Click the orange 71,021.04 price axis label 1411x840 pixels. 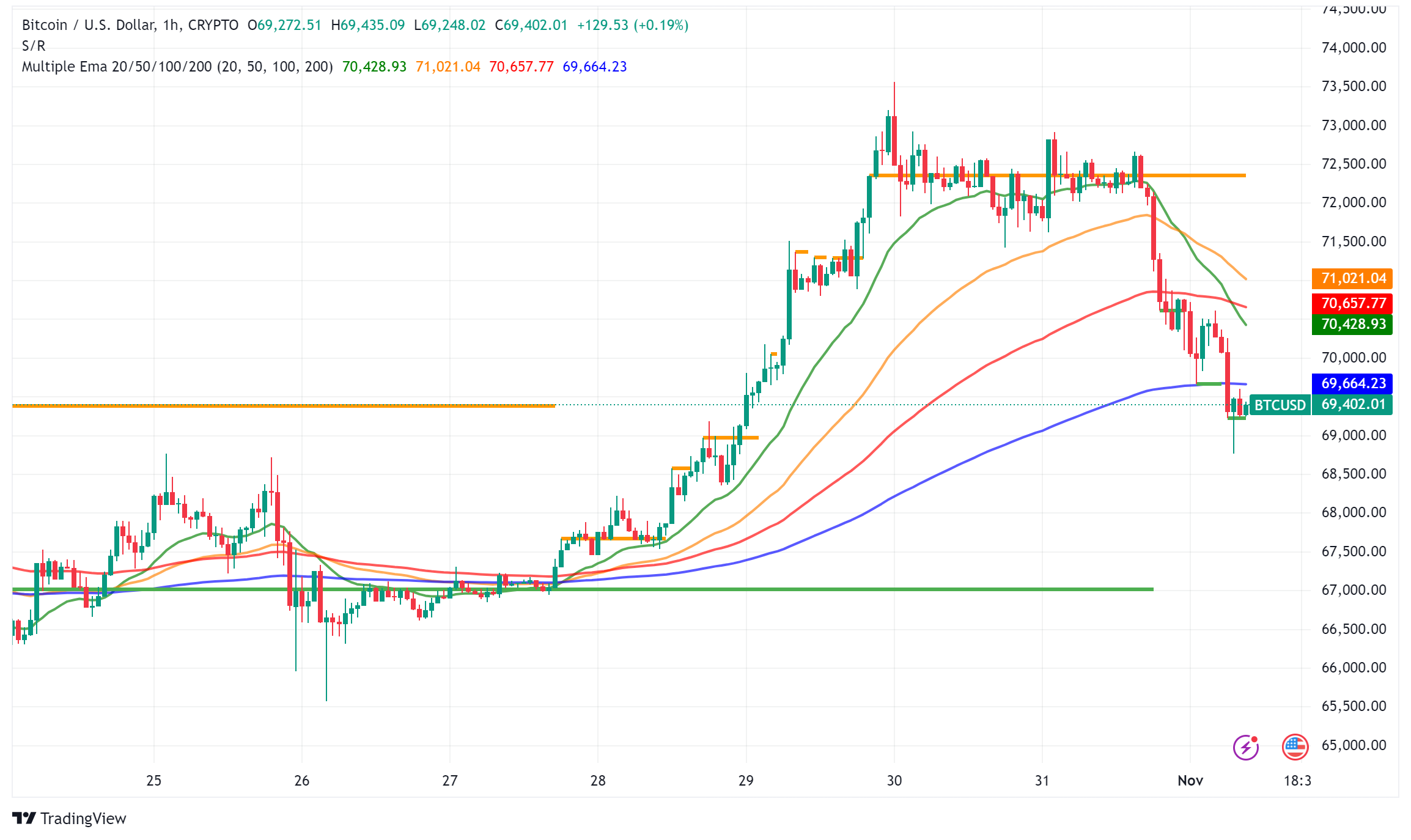point(1352,279)
